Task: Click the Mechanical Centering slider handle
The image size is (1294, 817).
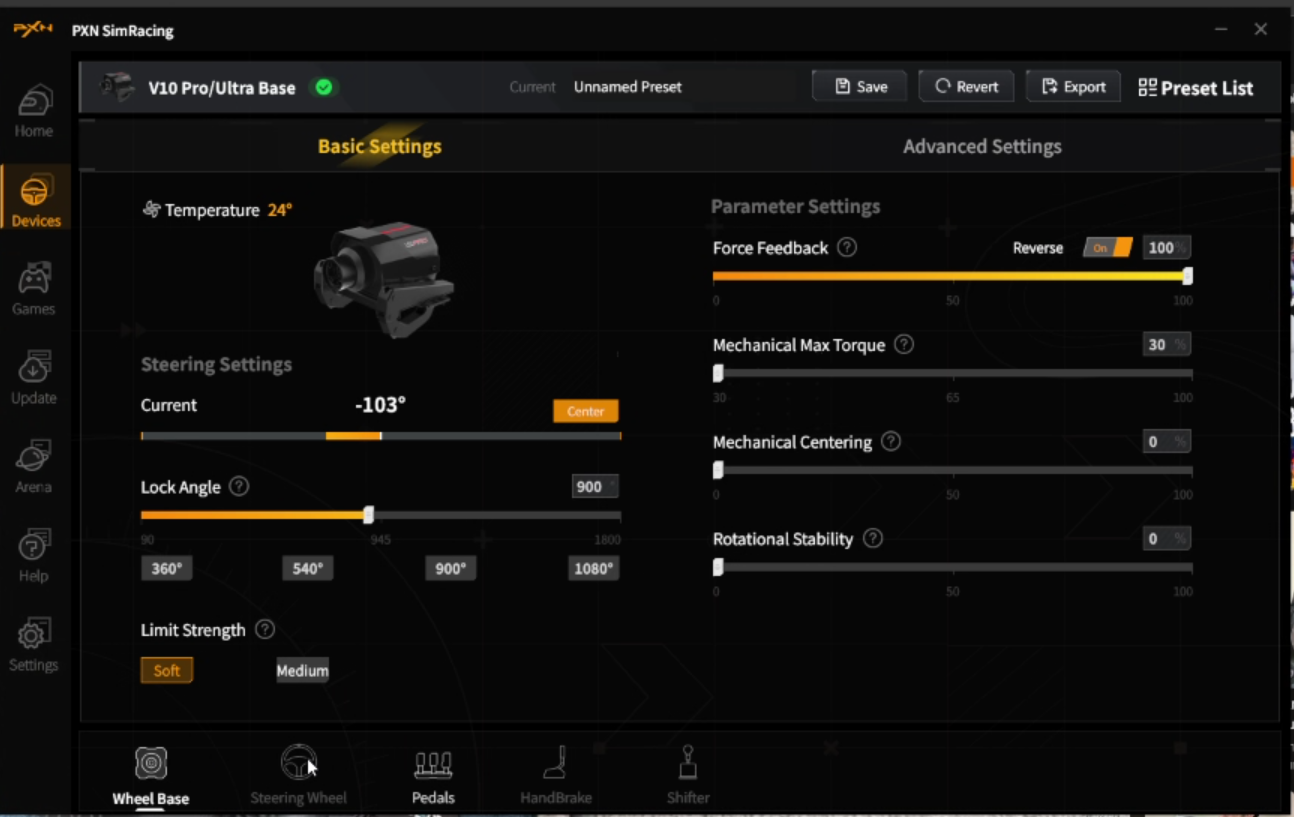Action: 718,470
